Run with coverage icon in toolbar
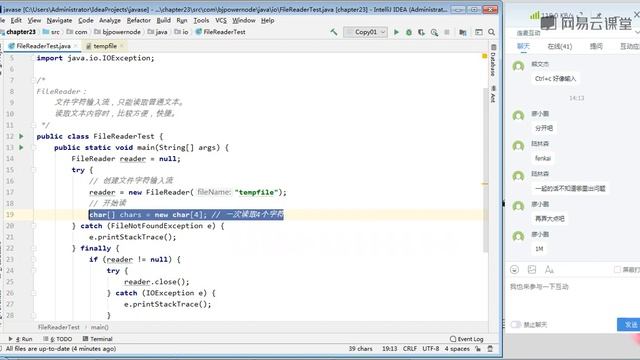Image resolution: width=640 pixels, height=360 pixels. coord(421,32)
